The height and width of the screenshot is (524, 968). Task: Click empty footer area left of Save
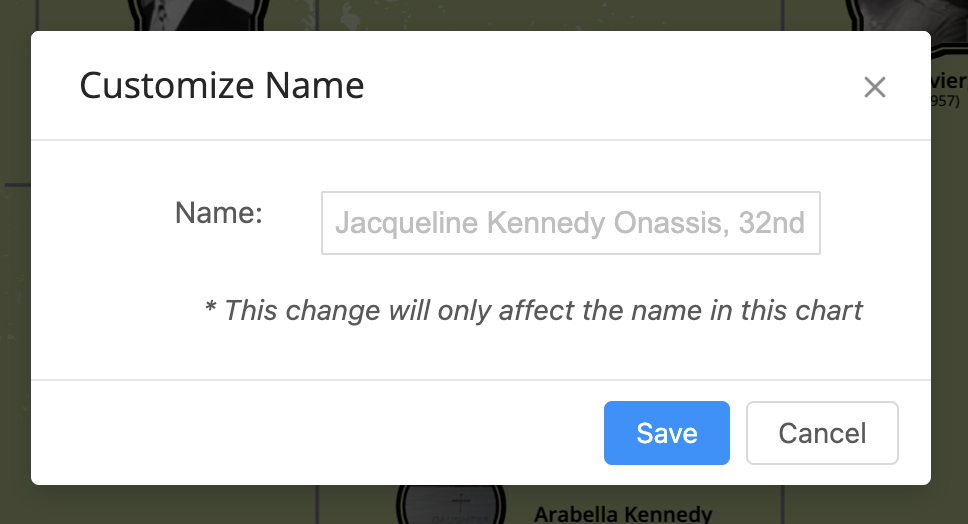[x=300, y=433]
